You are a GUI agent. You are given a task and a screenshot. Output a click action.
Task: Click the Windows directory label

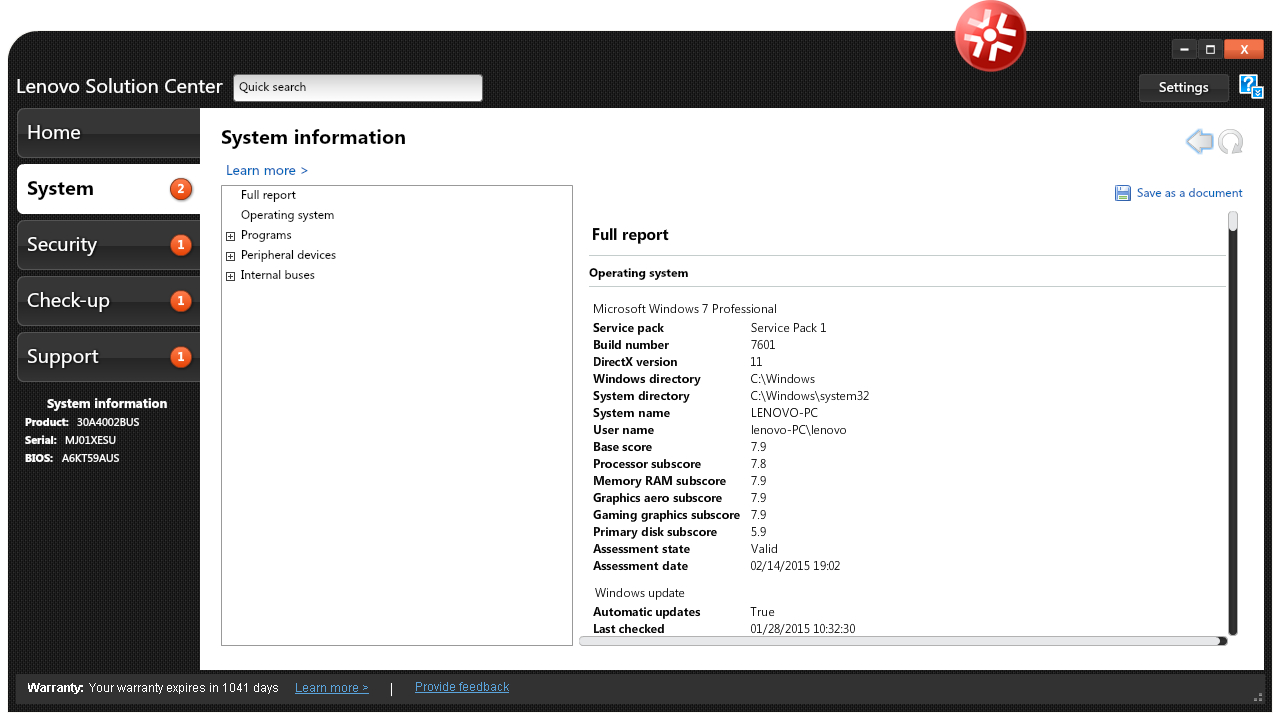click(647, 379)
